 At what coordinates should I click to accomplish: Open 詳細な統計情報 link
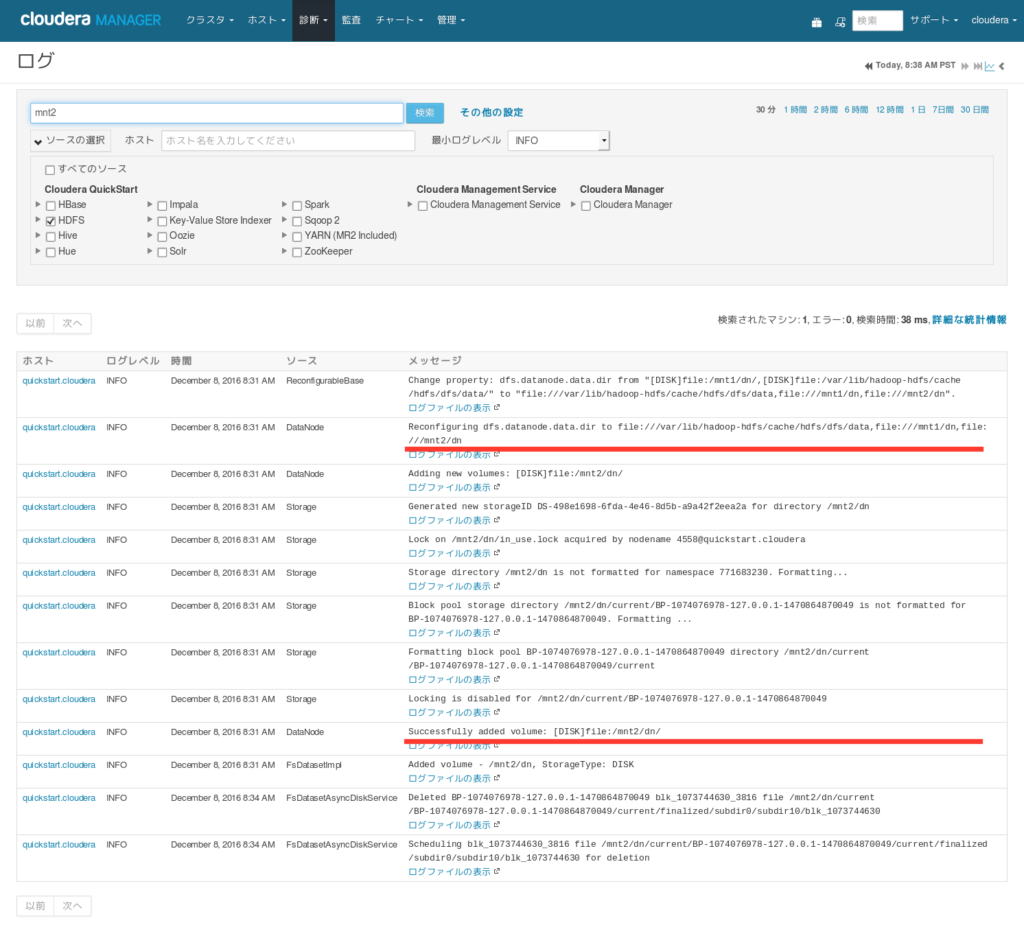[x=969, y=319]
